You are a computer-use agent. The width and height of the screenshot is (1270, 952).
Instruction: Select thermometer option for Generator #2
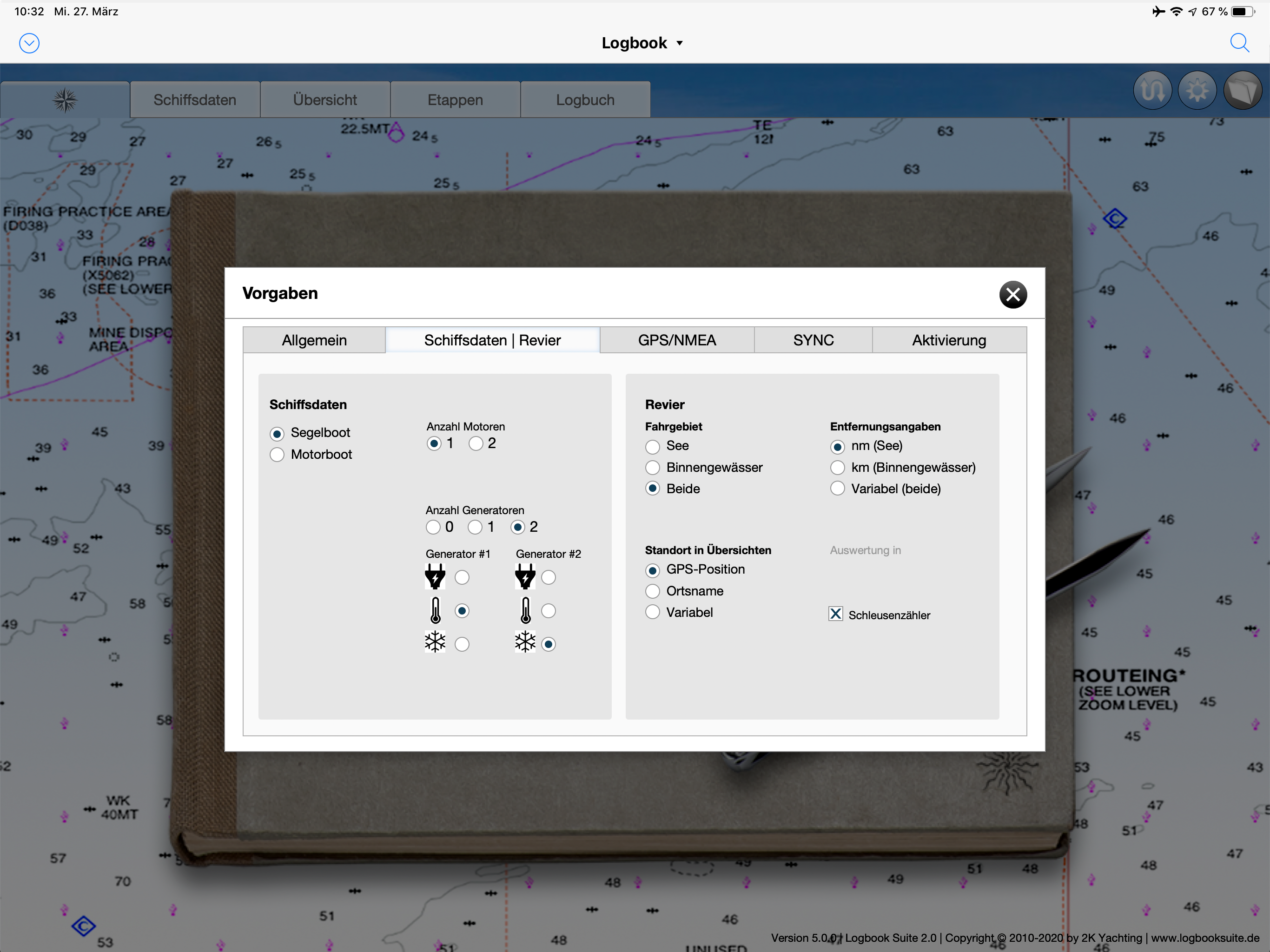click(x=549, y=611)
